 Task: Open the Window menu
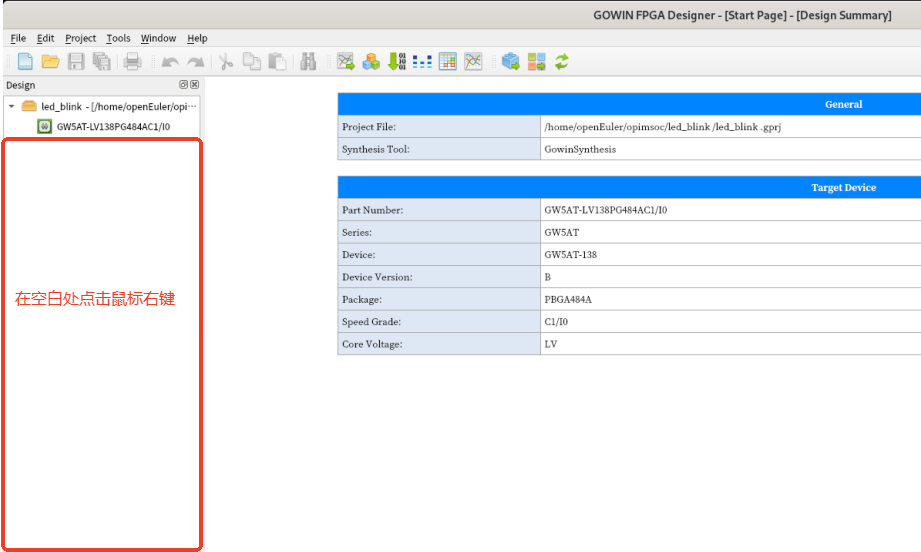click(x=158, y=38)
